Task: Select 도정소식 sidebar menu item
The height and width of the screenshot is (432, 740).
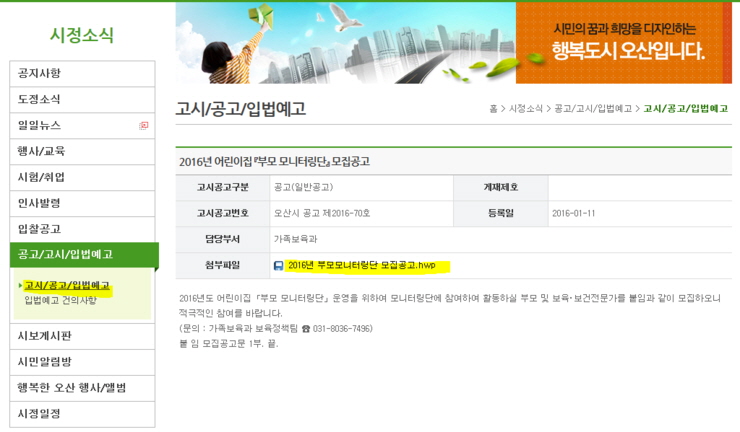Action: tap(40, 100)
